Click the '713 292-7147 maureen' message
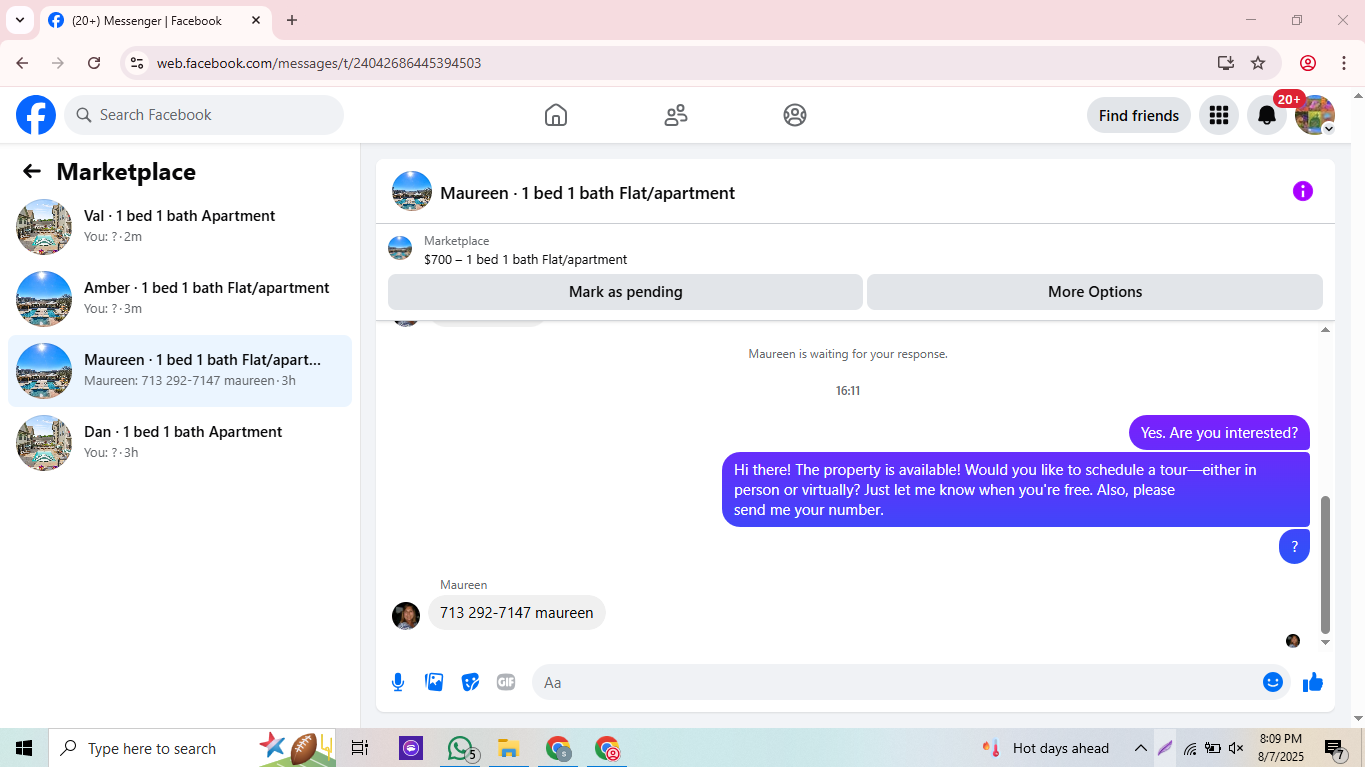Viewport: 1365px width, 767px height. [x=516, y=613]
